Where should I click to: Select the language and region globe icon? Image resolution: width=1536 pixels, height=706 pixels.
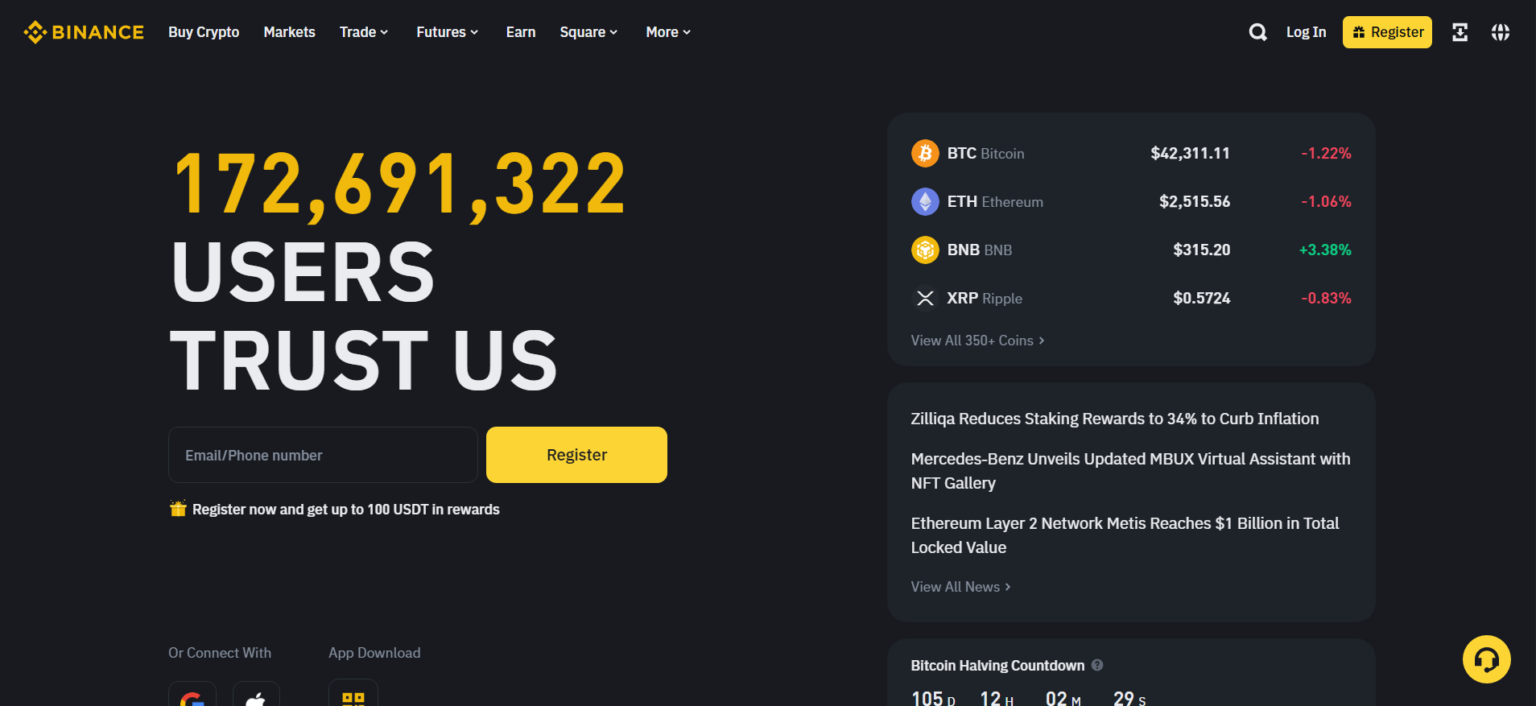[1500, 31]
